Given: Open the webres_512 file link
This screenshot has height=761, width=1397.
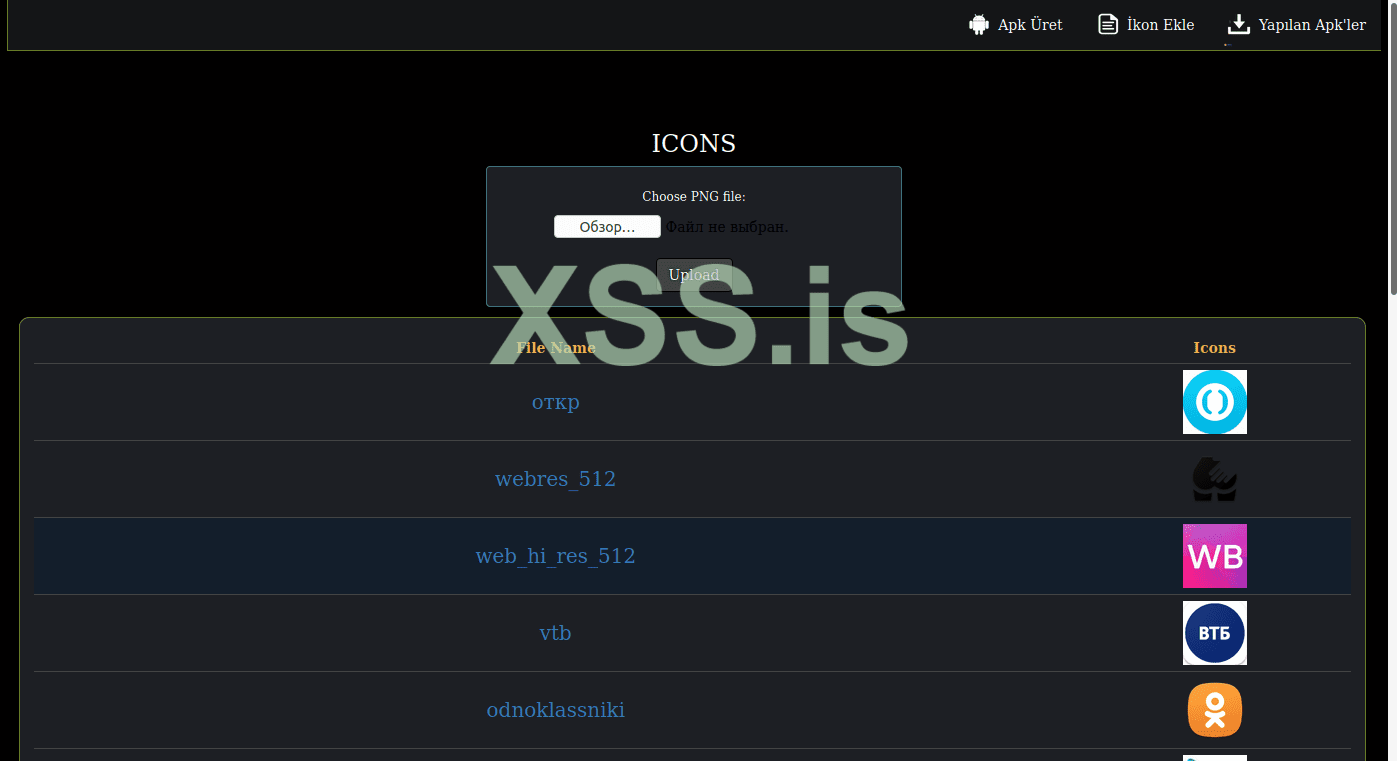Looking at the screenshot, I should tap(556, 479).
